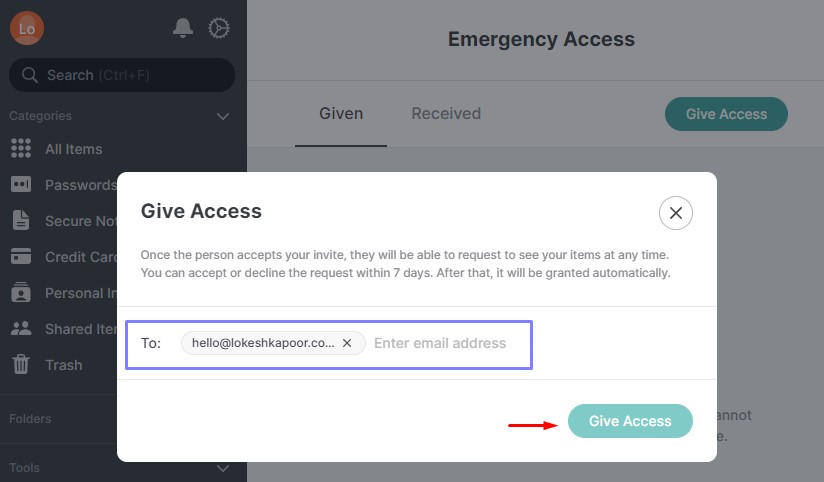Click the Personal Info icon
The image size is (824, 482).
(21, 293)
